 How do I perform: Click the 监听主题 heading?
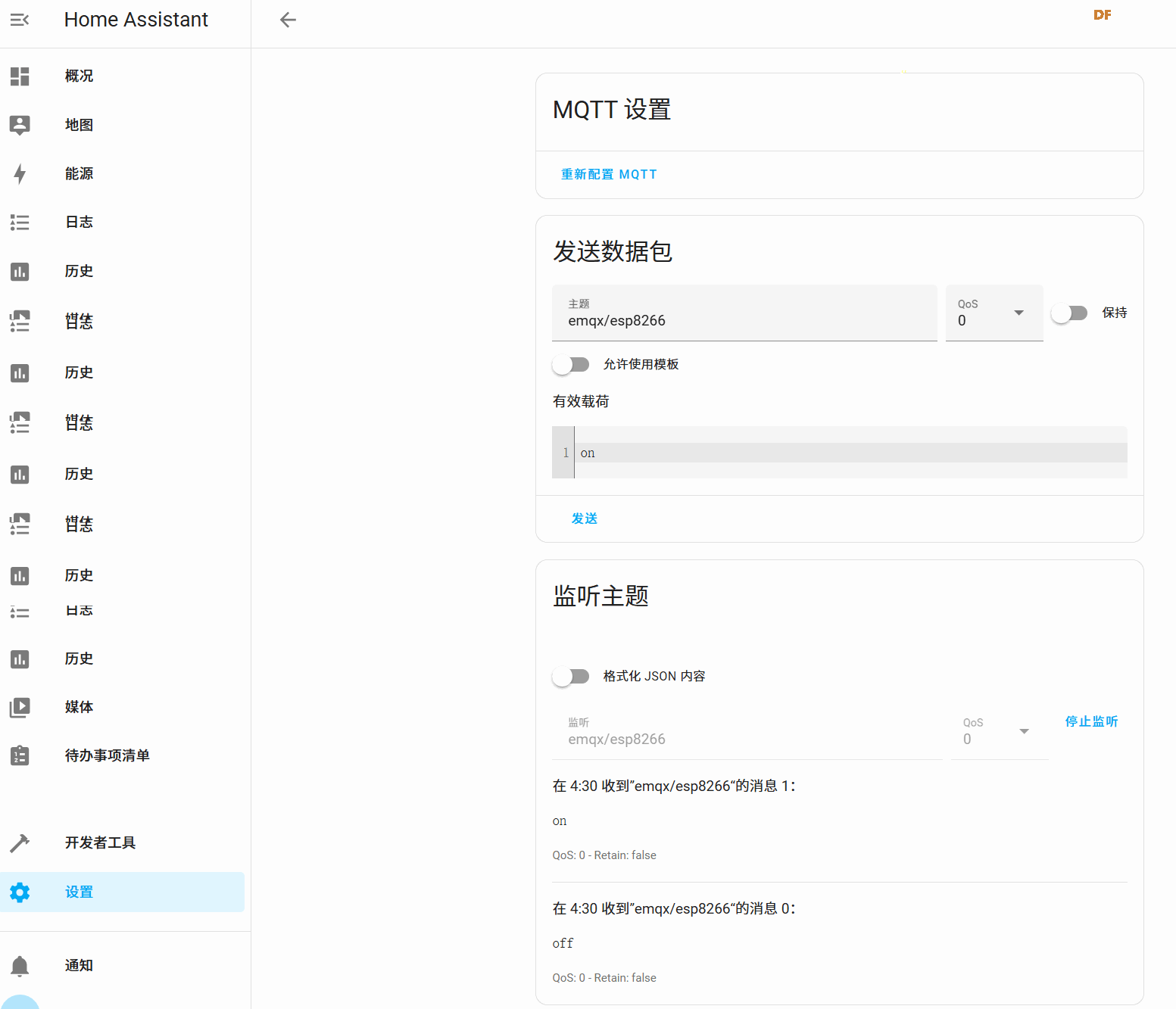(600, 596)
